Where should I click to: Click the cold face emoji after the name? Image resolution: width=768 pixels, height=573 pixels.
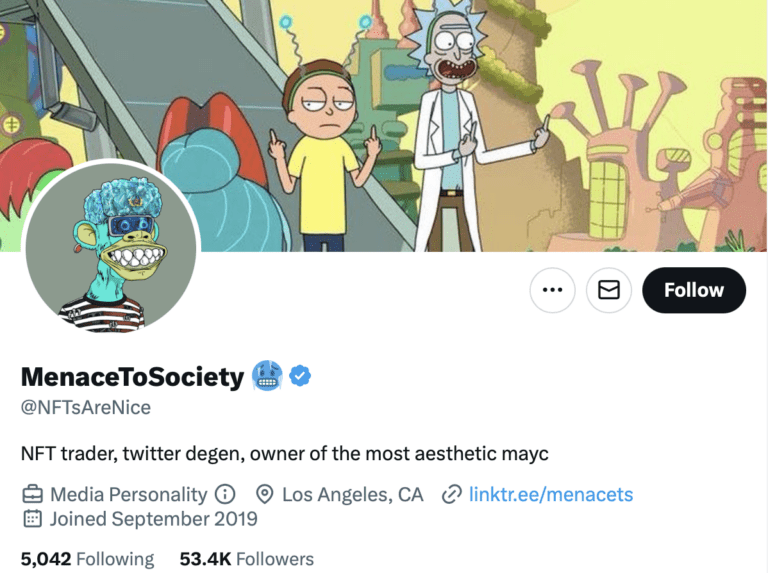(267, 376)
